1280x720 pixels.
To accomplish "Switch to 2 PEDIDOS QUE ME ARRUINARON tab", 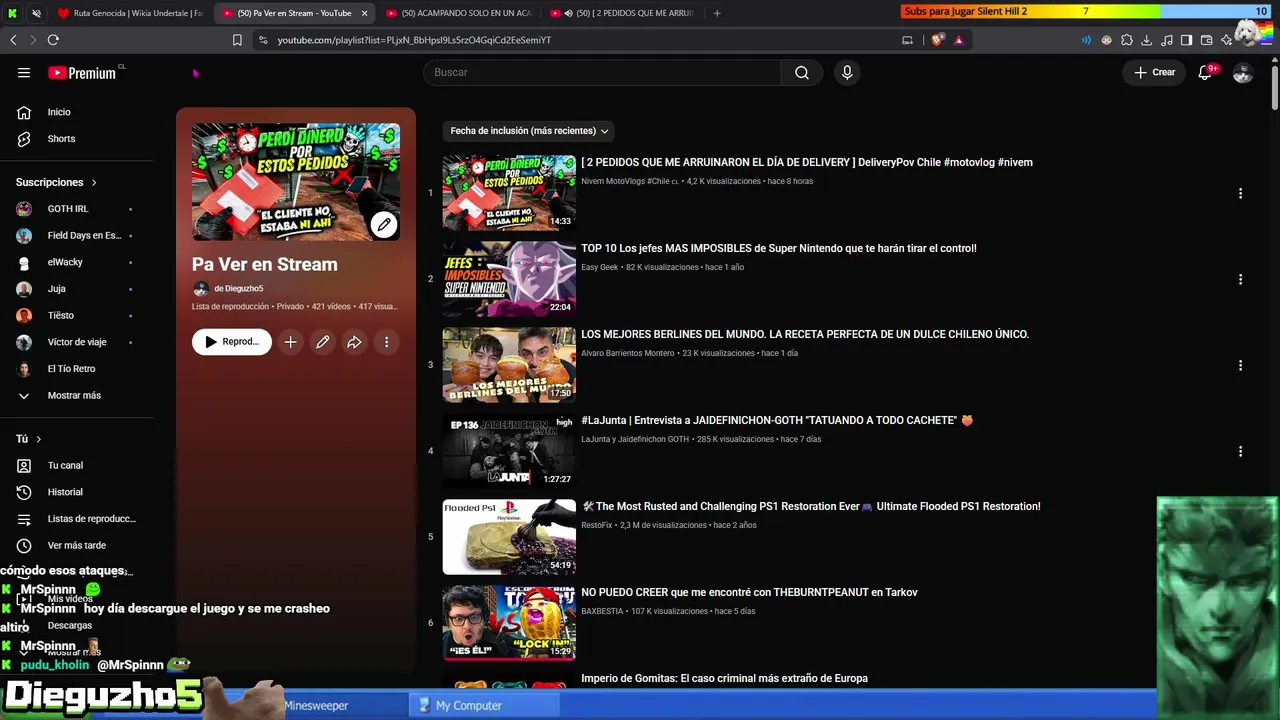I will [x=623, y=13].
